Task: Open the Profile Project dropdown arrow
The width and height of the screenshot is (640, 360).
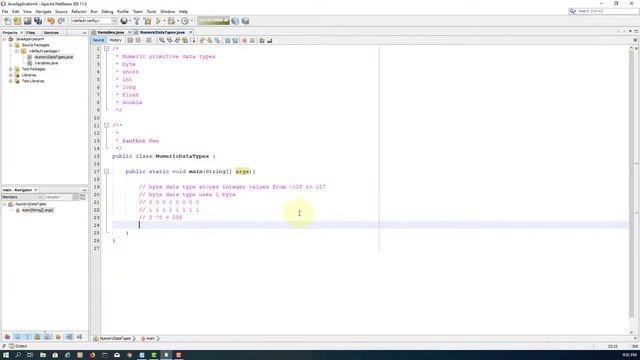Action: click(191, 21)
